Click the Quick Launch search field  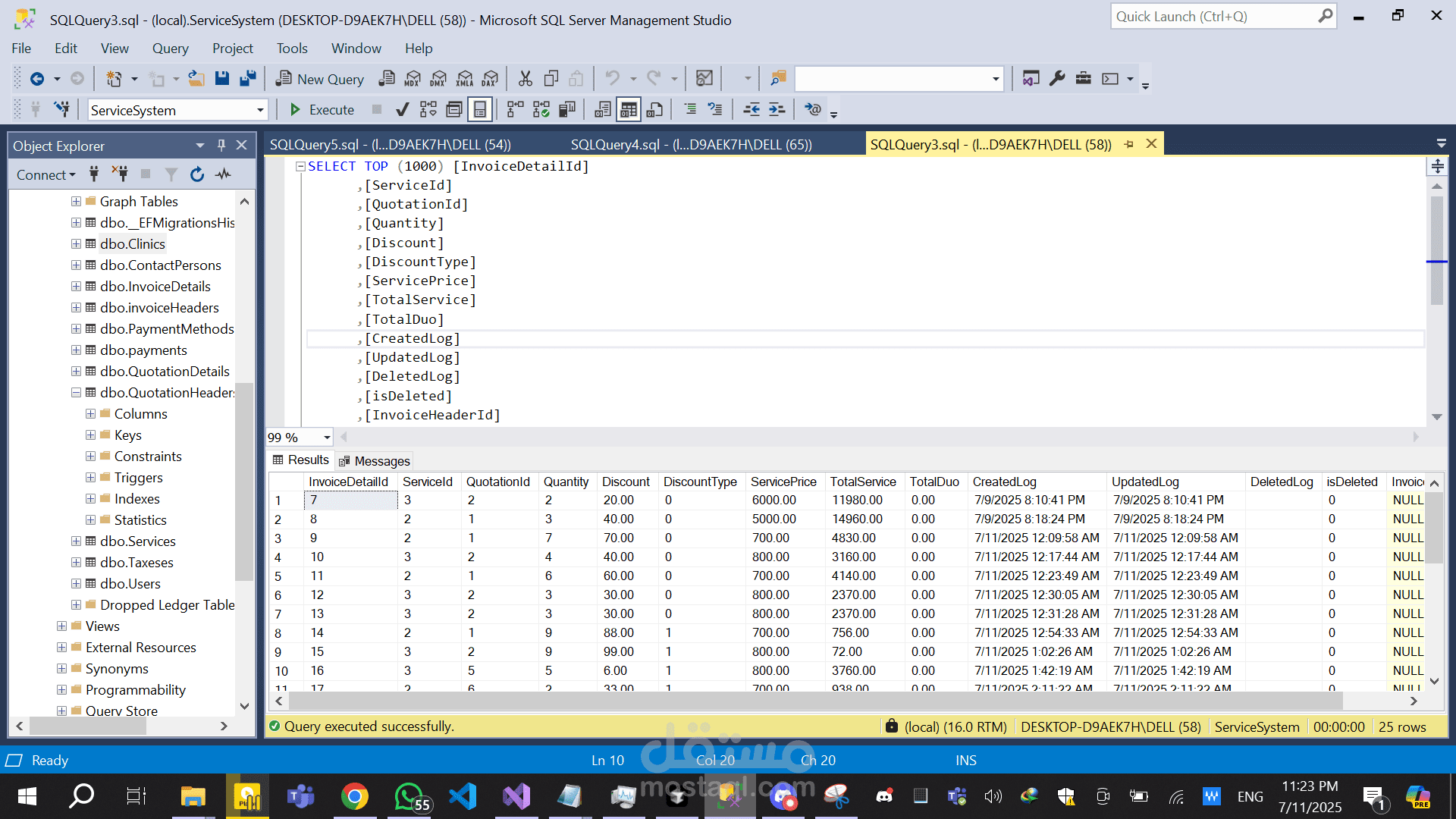pos(1223,17)
